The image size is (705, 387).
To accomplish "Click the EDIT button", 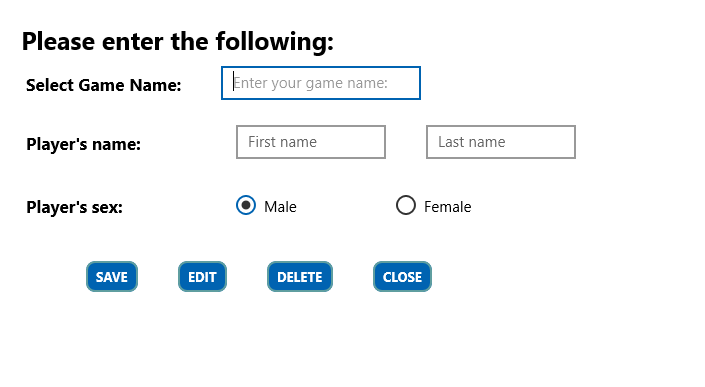I will tap(202, 276).
